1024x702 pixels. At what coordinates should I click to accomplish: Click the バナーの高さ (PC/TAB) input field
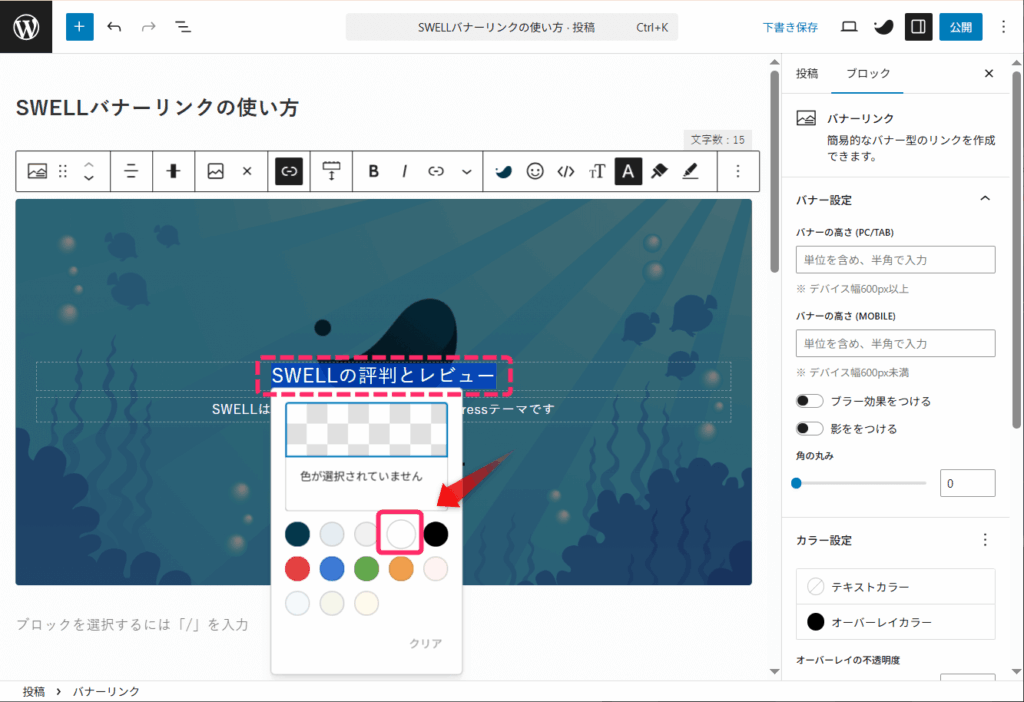point(895,260)
